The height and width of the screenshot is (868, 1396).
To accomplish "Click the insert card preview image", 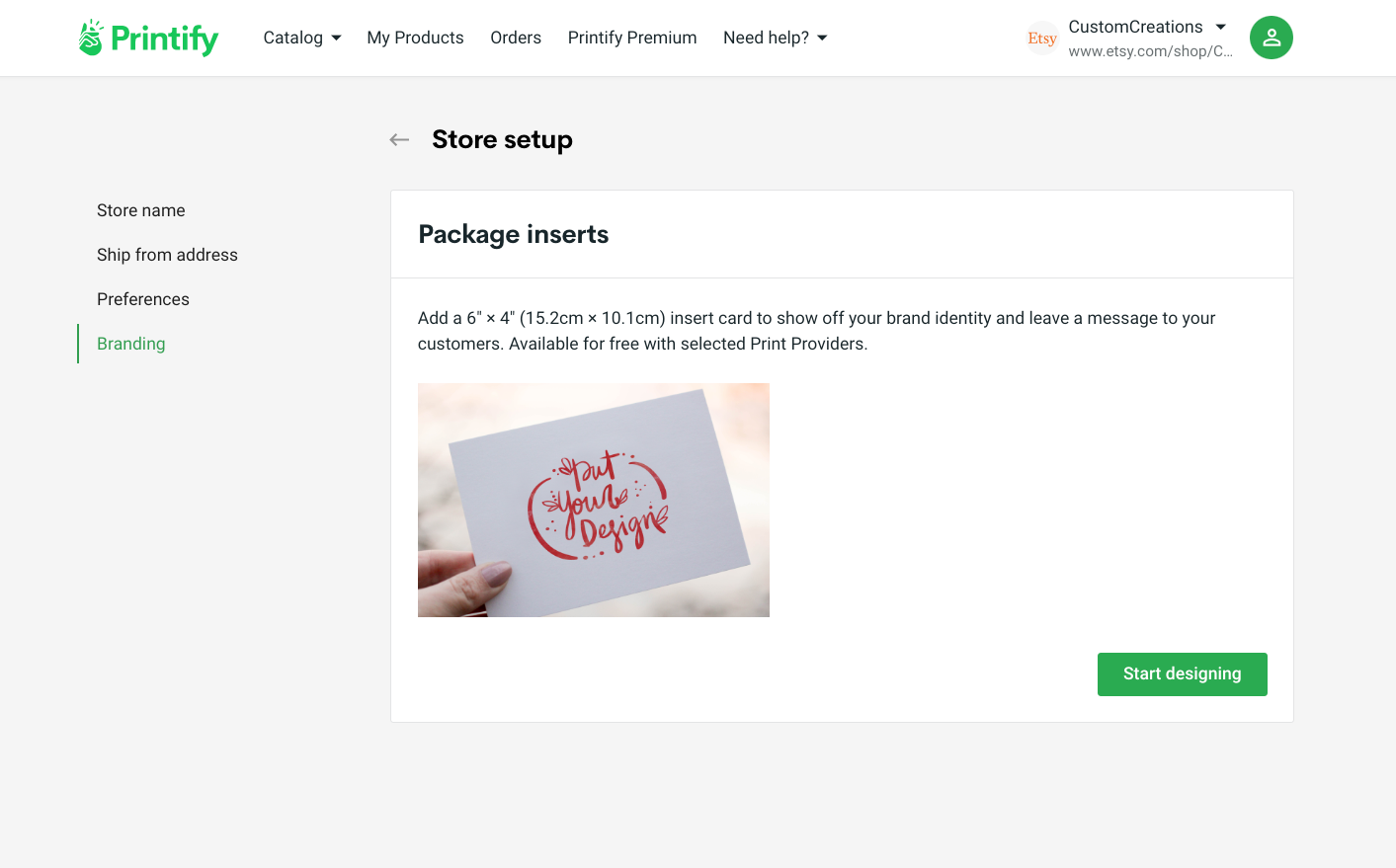I will point(593,500).
